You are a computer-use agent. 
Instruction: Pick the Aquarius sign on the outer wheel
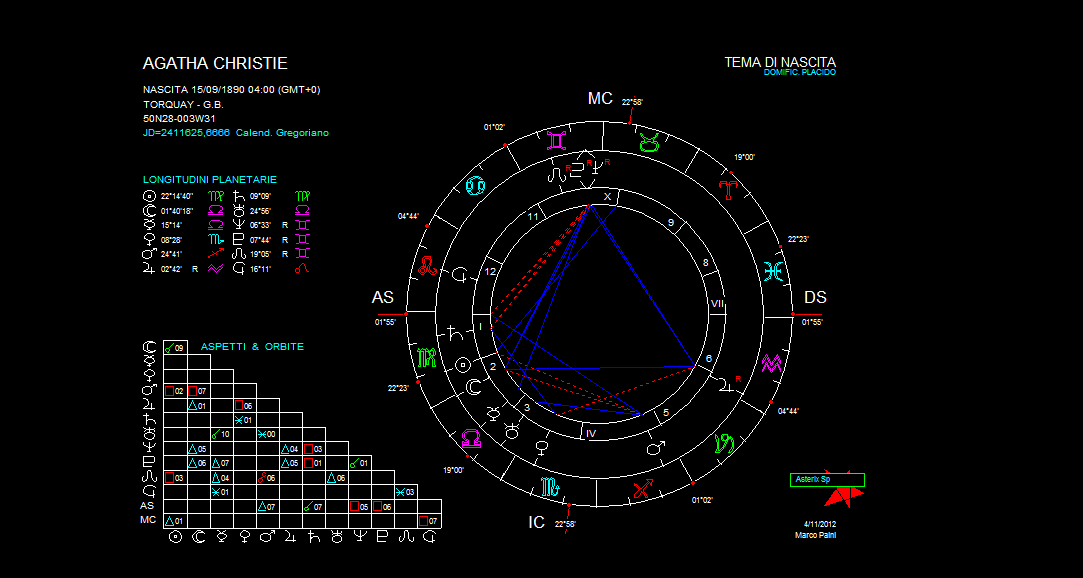[x=771, y=362]
